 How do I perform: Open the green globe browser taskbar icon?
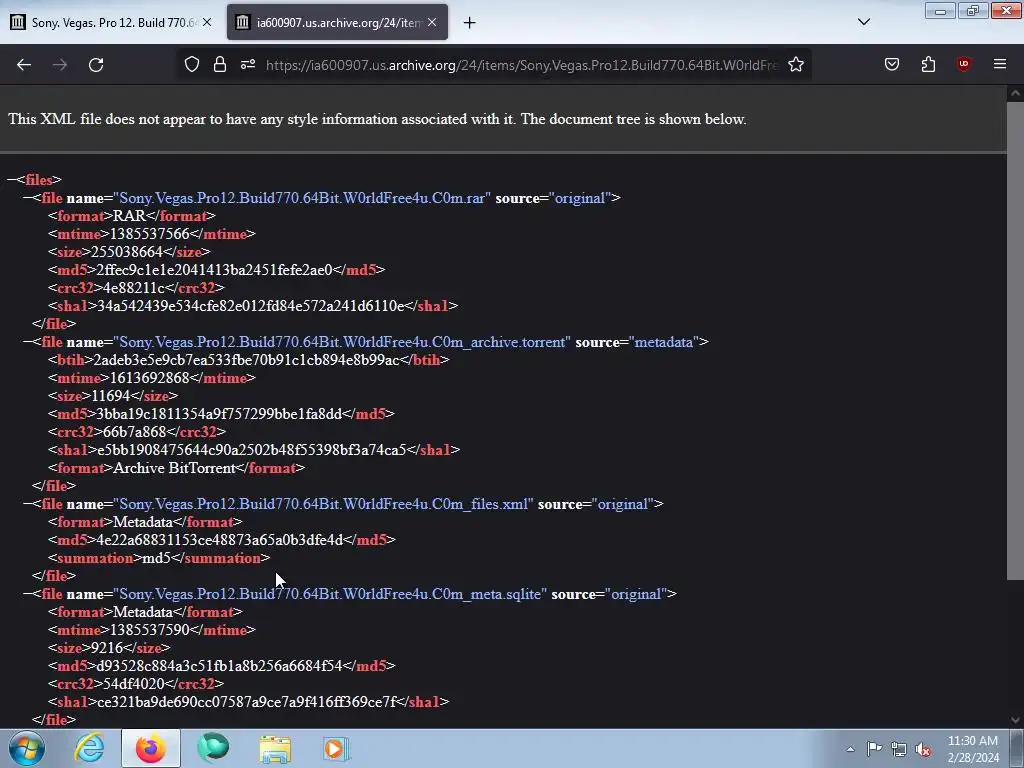point(213,748)
